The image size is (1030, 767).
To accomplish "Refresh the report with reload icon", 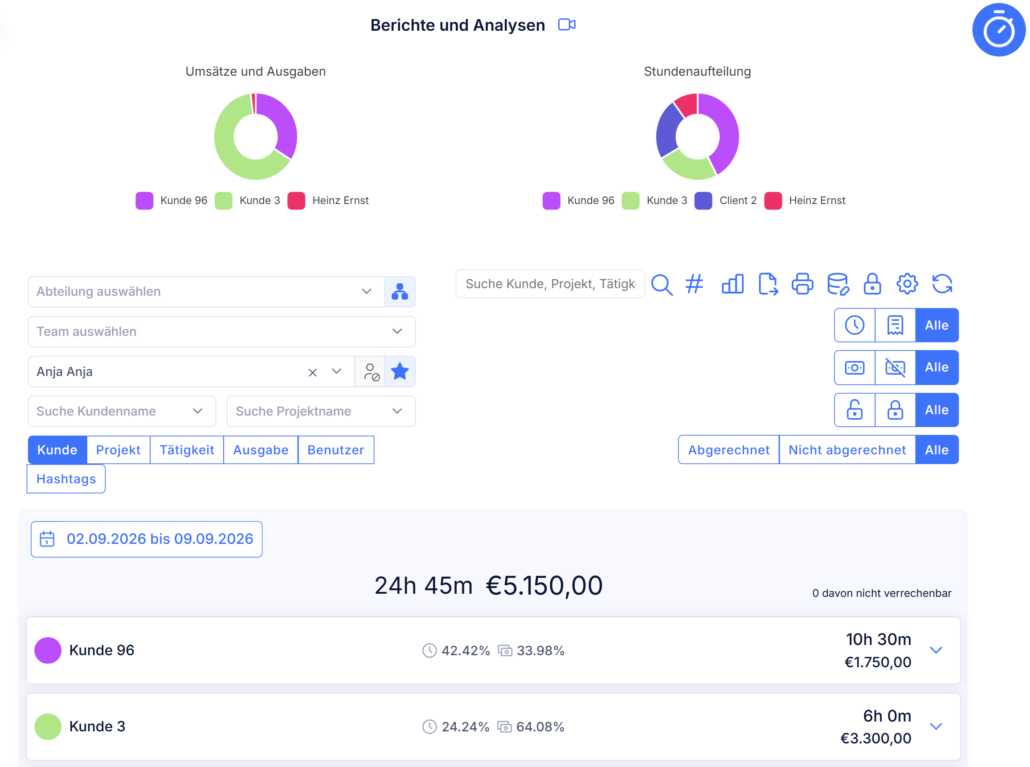I will (x=943, y=284).
